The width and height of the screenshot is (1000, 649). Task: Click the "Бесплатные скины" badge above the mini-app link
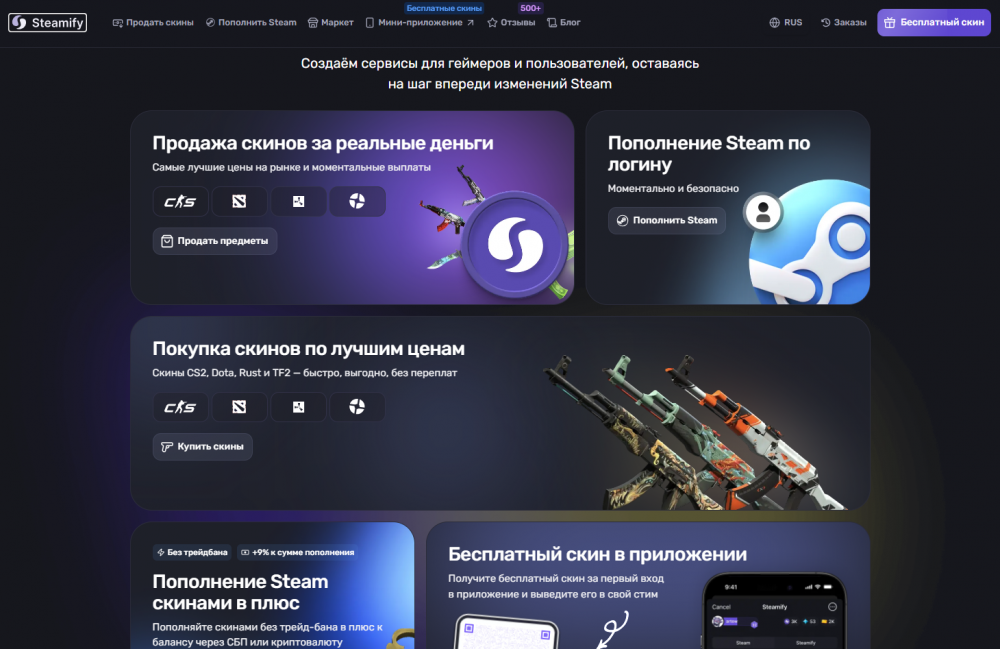tap(444, 8)
